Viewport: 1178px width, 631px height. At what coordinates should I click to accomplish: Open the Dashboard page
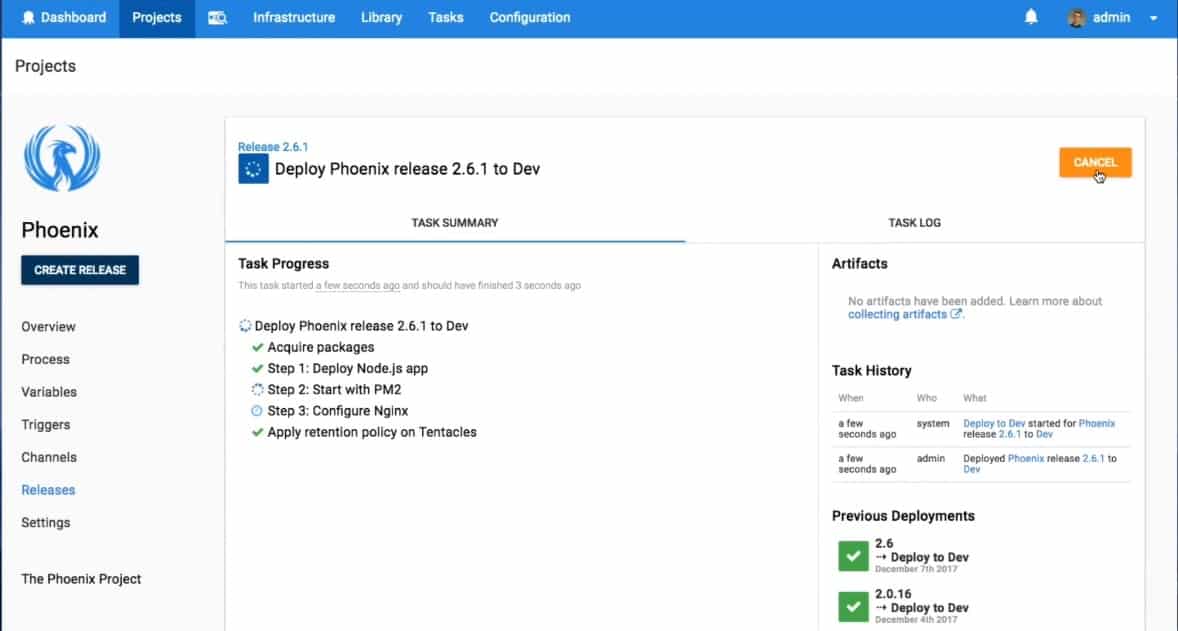64,17
